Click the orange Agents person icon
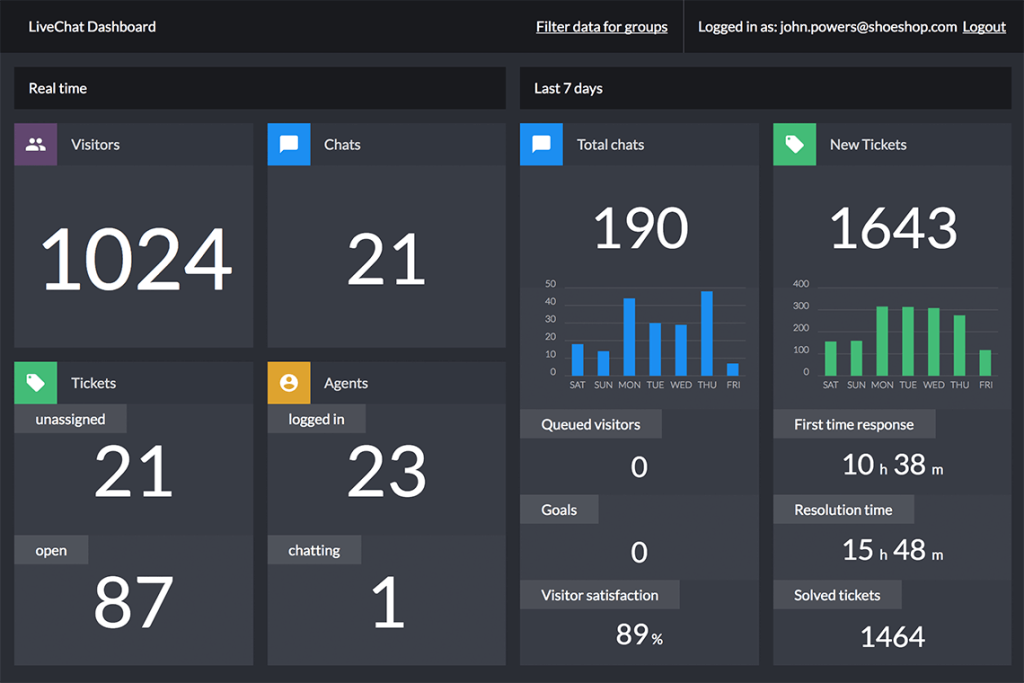 click(289, 383)
